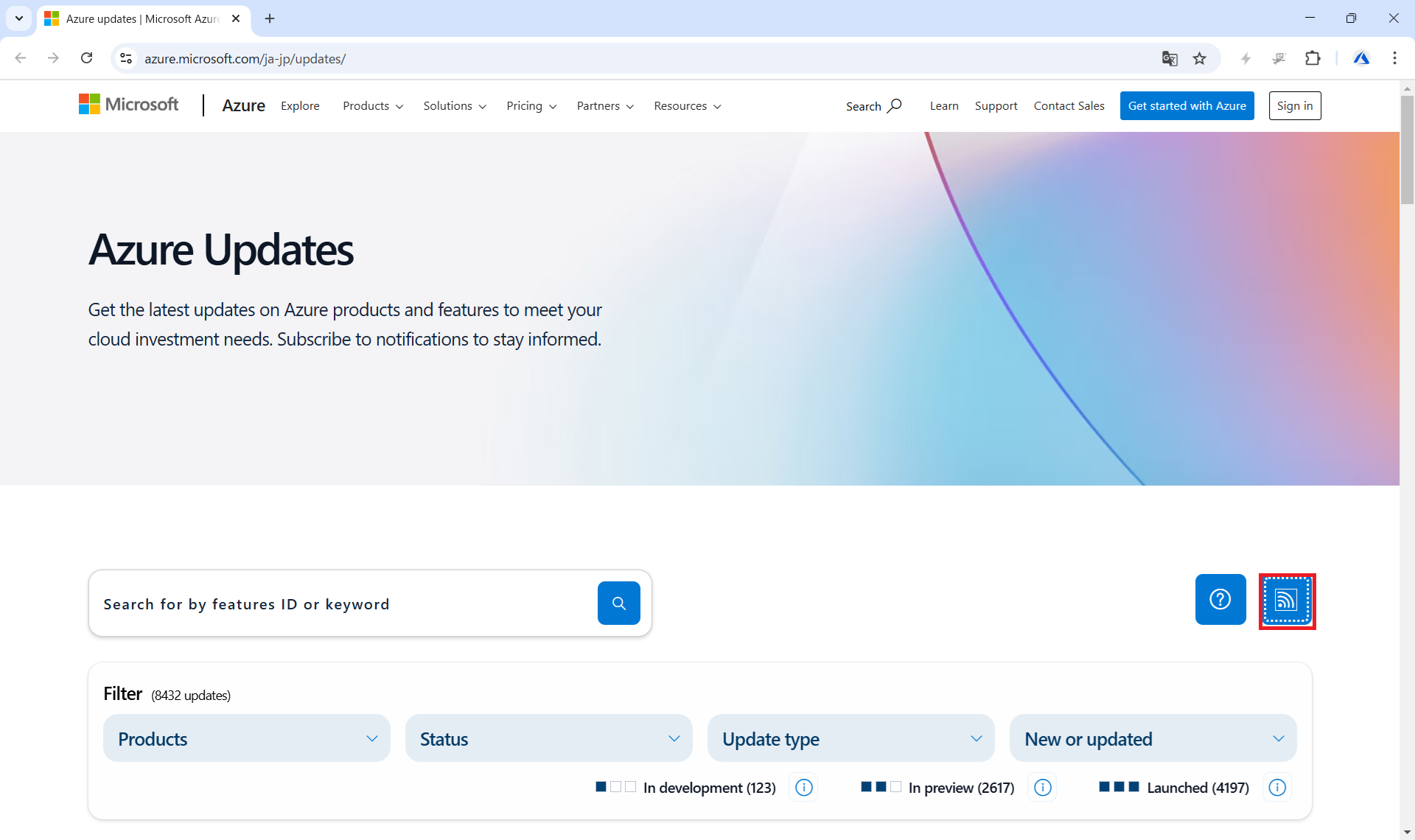Open the info icon beside In development

click(804, 788)
